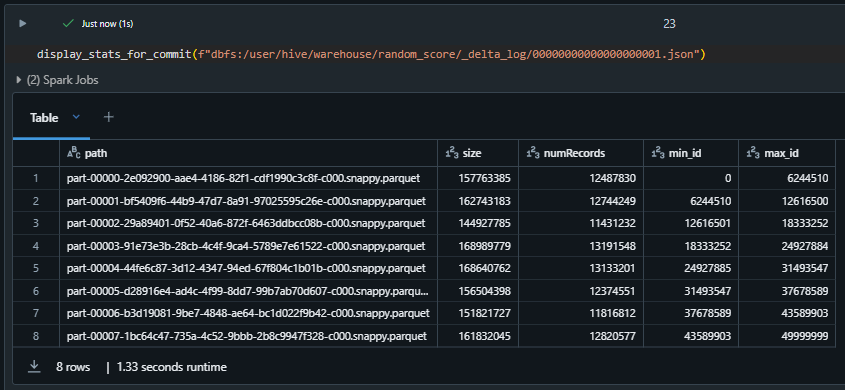845x390 pixels.
Task: Download results using the download arrow icon
Action: (34, 367)
